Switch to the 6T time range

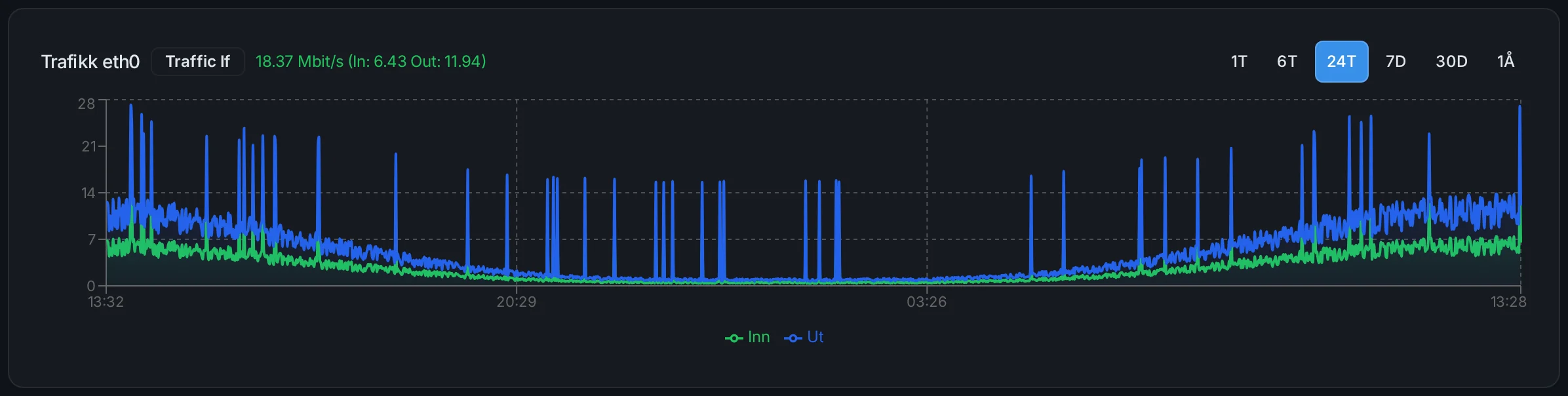1287,62
